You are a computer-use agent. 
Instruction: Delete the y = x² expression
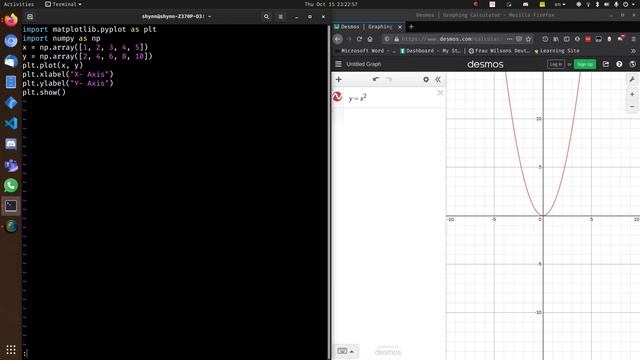click(440, 93)
